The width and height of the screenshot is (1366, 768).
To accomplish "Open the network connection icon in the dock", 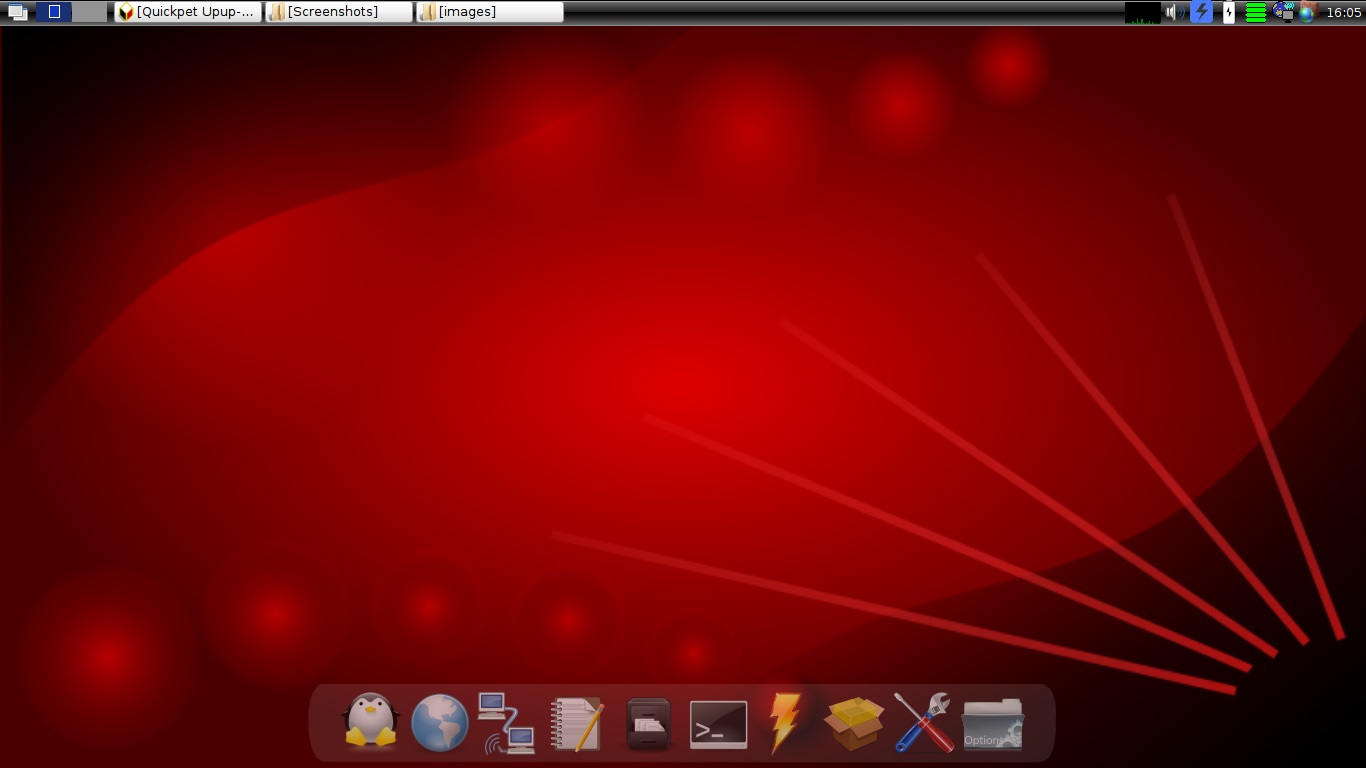I will click(x=506, y=723).
